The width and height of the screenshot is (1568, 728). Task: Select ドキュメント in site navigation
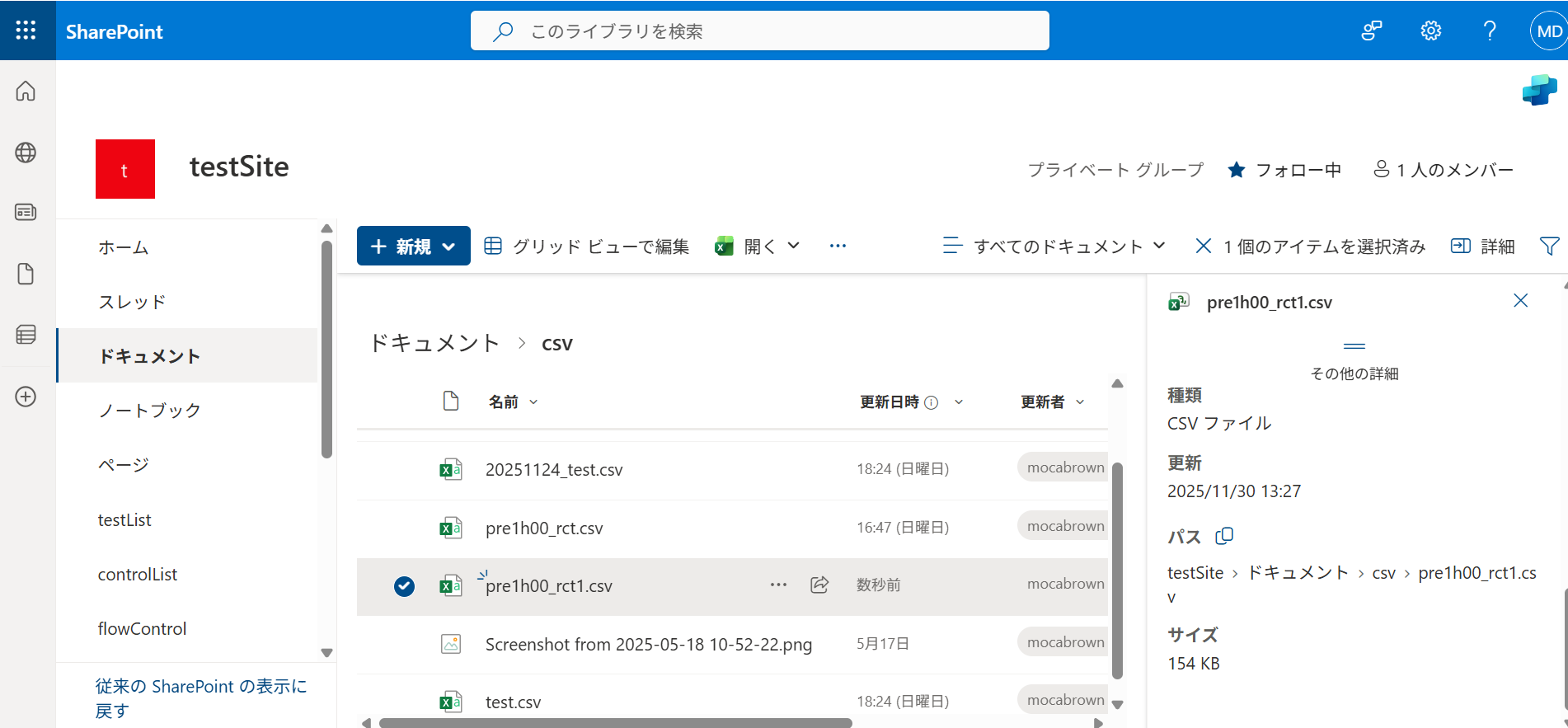[187, 355]
